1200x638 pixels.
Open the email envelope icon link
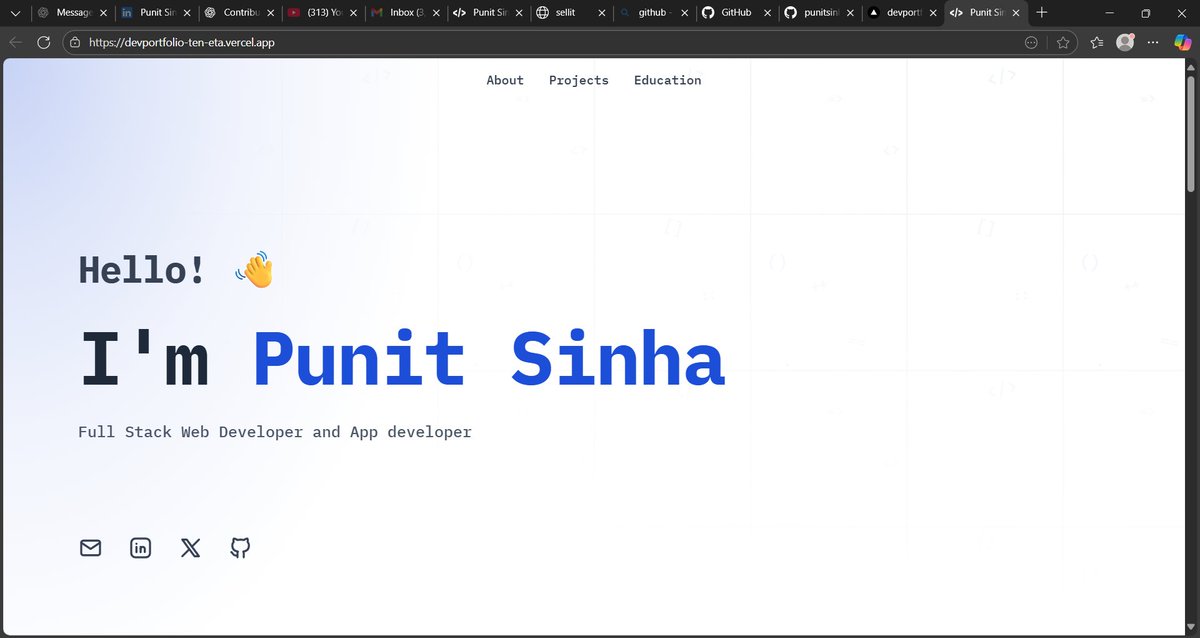pyautogui.click(x=91, y=548)
